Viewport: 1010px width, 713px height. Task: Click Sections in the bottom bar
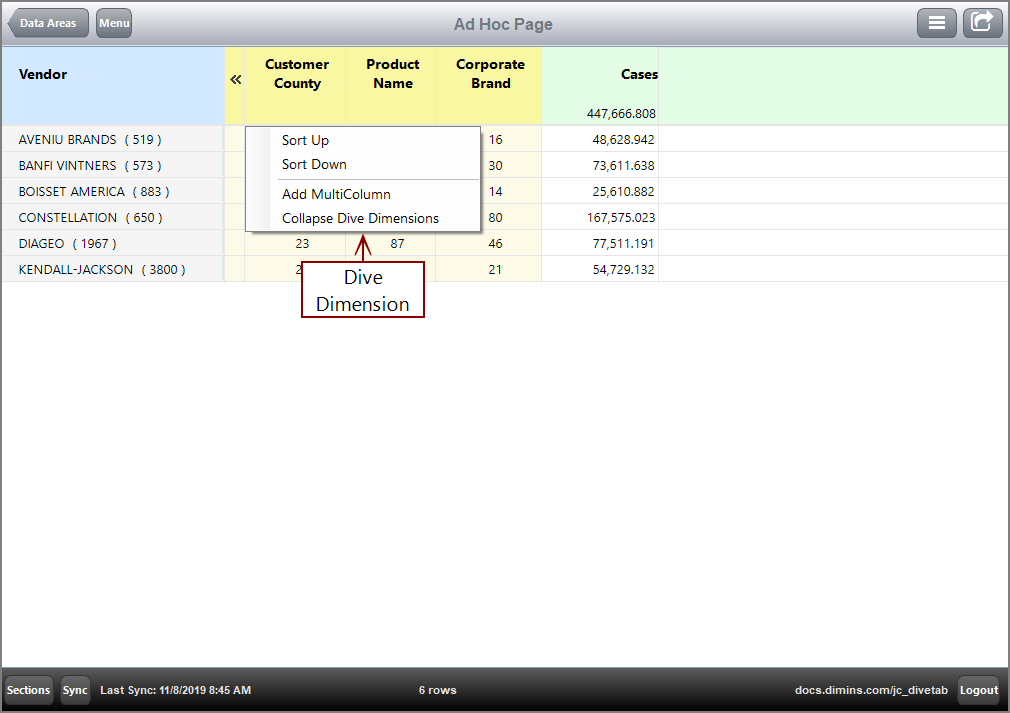(x=28, y=690)
